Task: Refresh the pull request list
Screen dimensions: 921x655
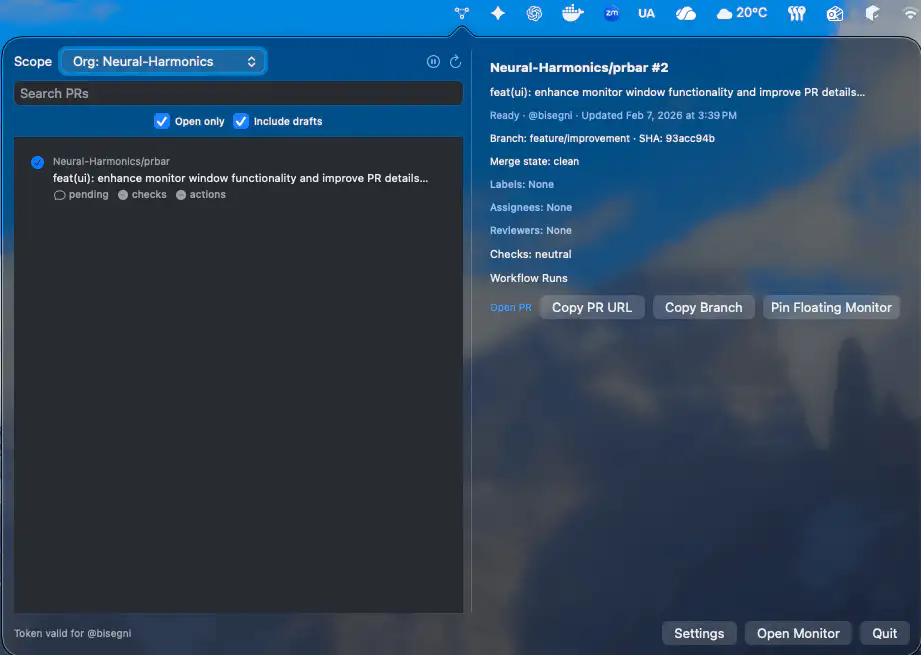Action: (x=455, y=61)
